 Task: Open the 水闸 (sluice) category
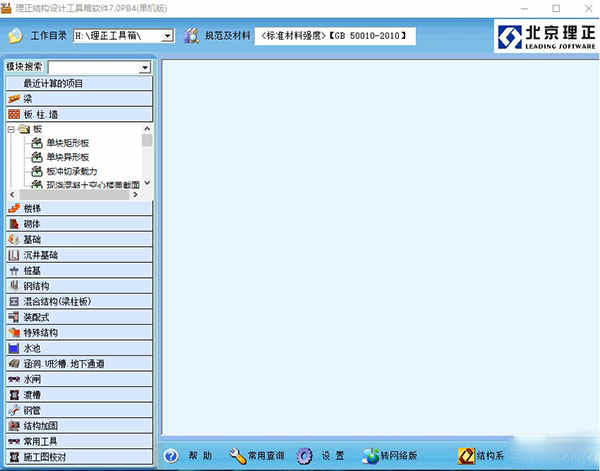[79, 379]
